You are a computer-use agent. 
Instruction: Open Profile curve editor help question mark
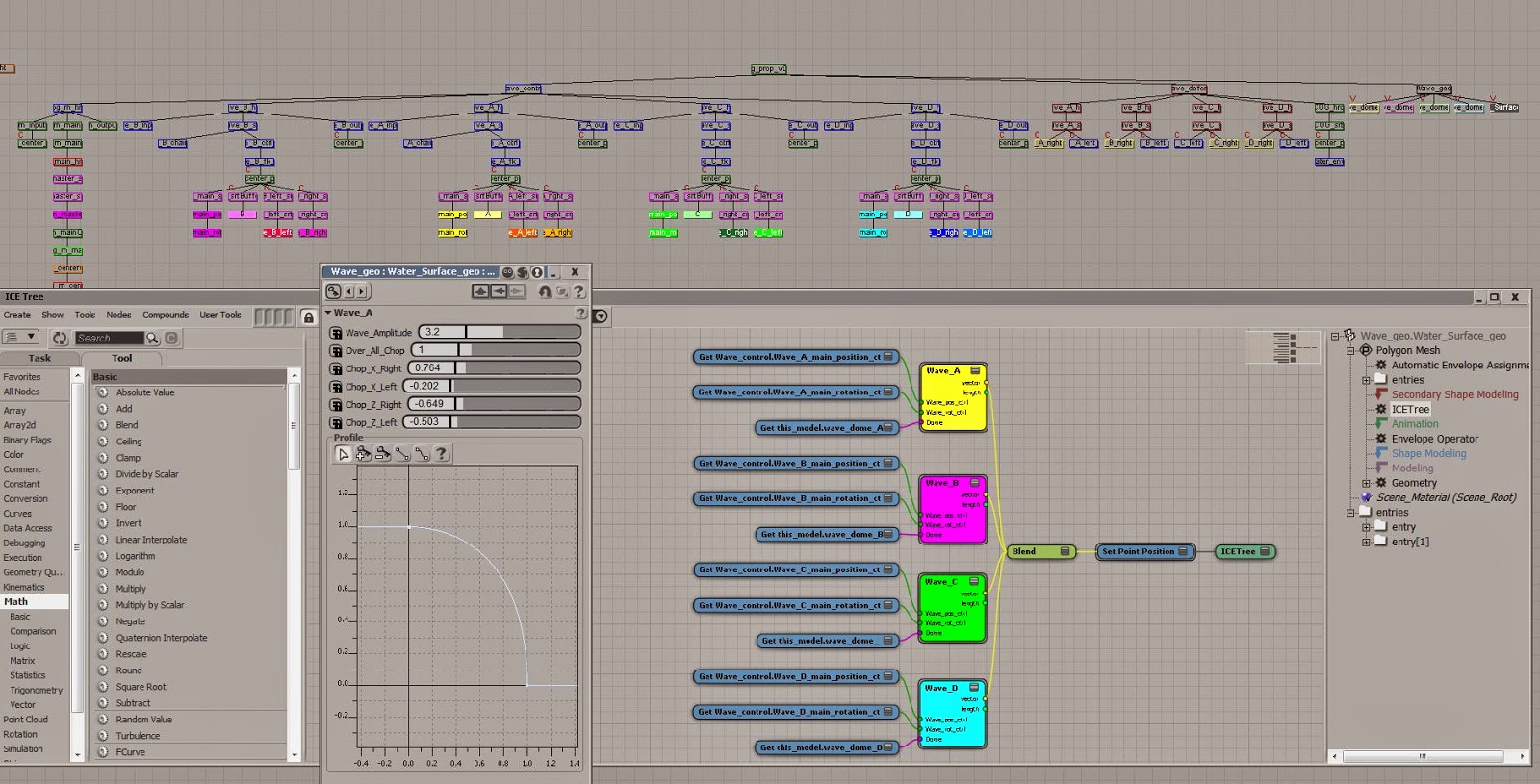pos(441,454)
